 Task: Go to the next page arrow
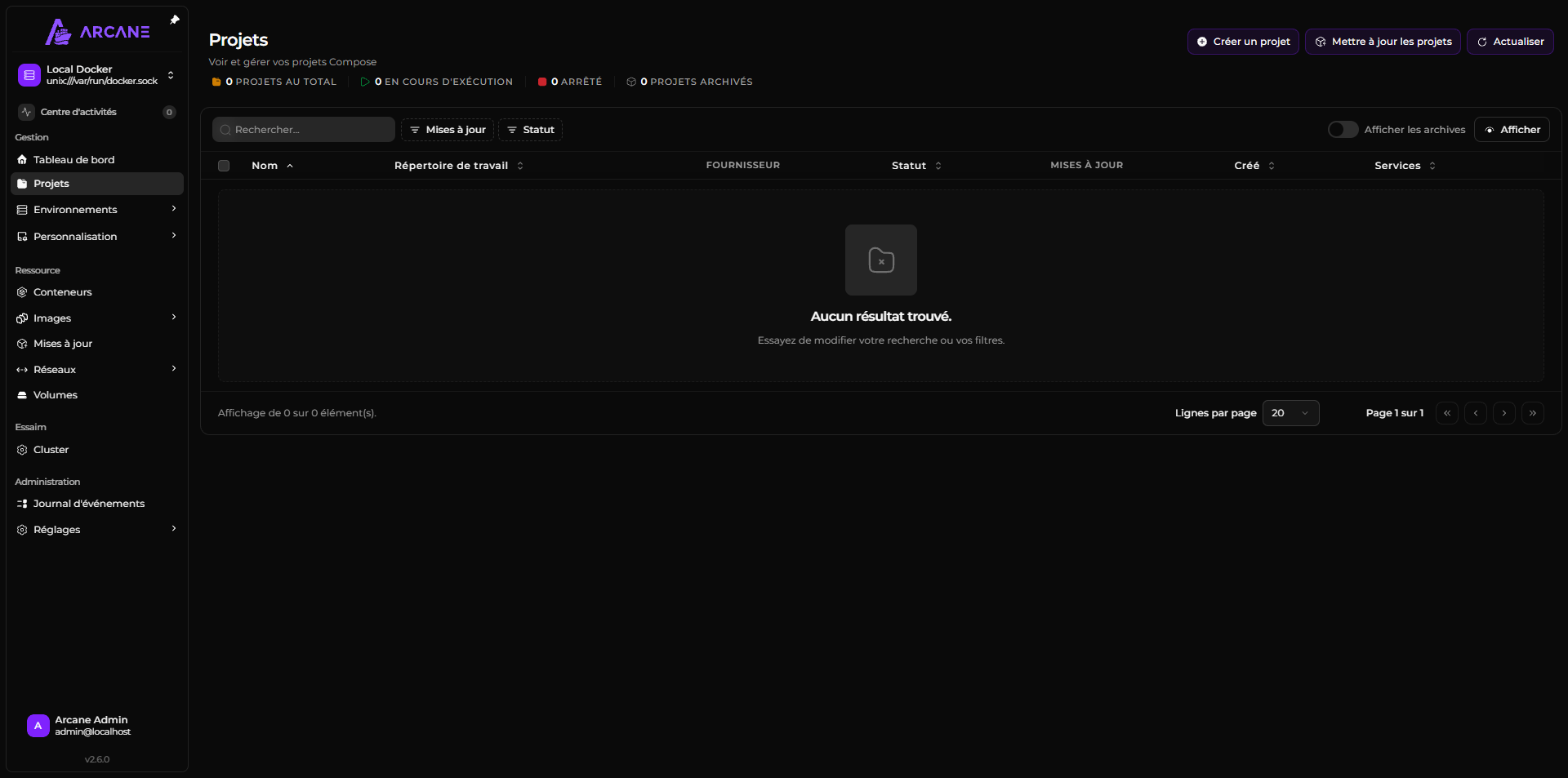click(1504, 413)
